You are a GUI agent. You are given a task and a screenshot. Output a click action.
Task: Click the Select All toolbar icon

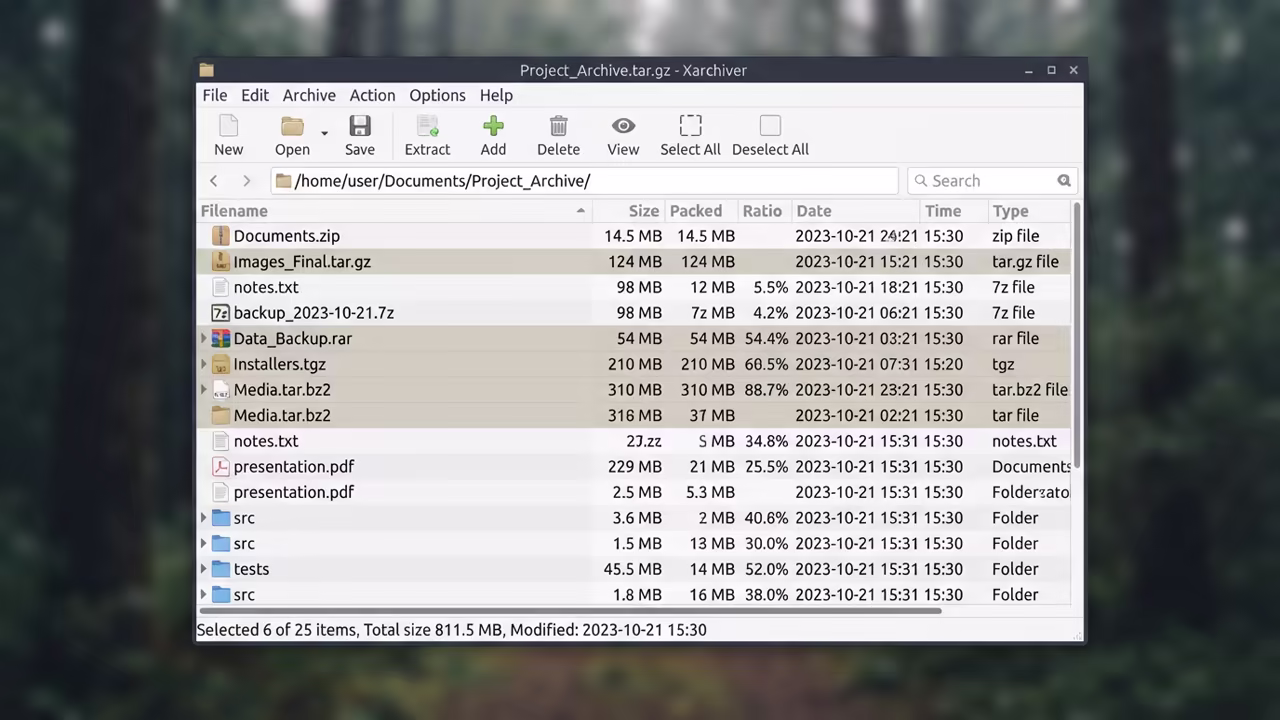[x=690, y=126]
